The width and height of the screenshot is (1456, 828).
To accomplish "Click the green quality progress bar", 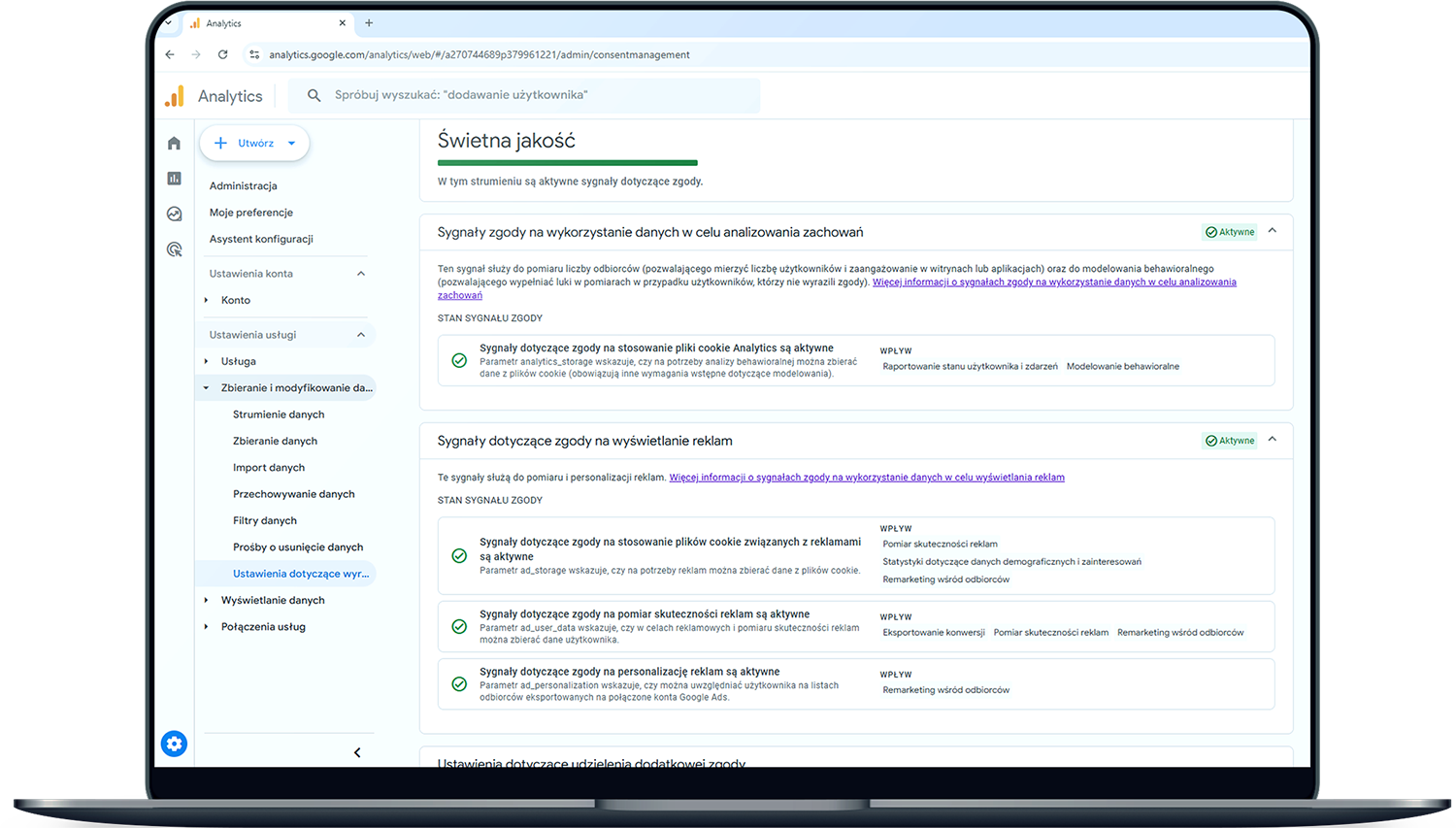I will (567, 162).
